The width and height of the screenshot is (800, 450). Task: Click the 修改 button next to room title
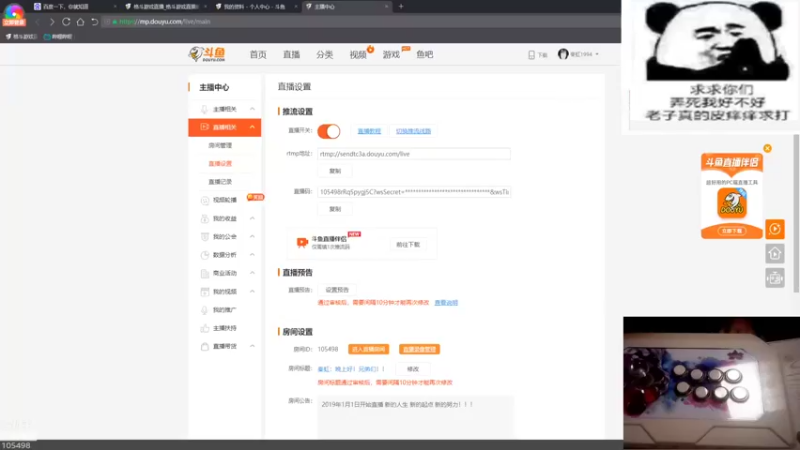tap(413, 369)
